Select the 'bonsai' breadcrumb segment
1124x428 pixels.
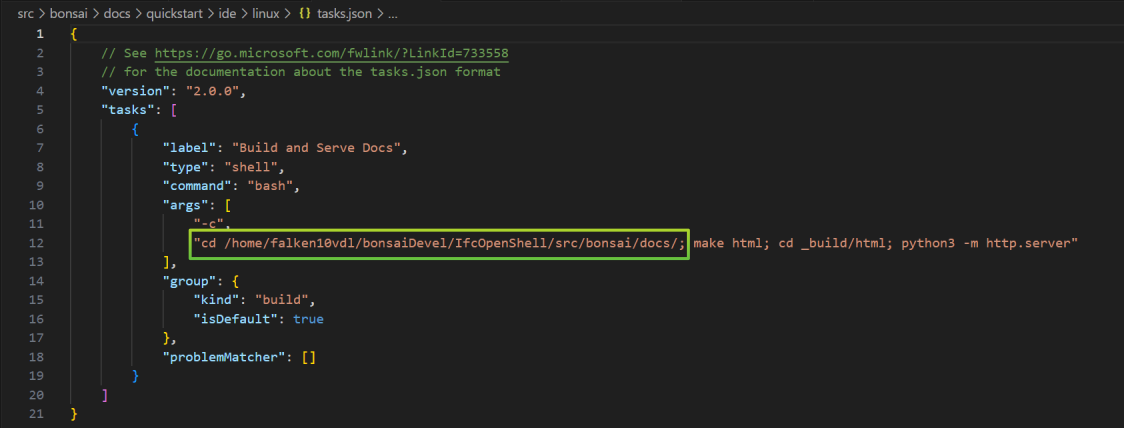click(68, 14)
